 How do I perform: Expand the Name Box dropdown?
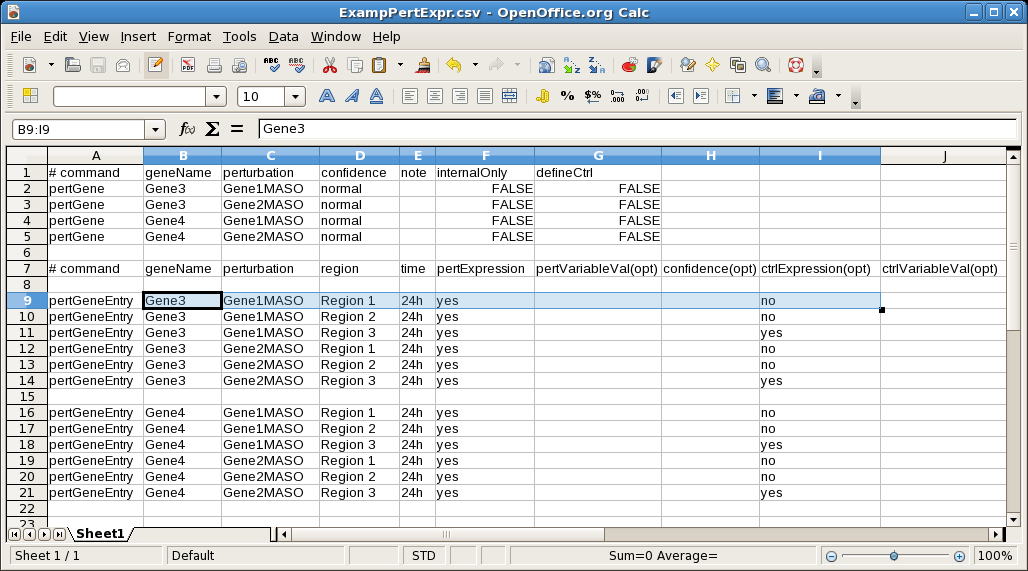click(155, 129)
